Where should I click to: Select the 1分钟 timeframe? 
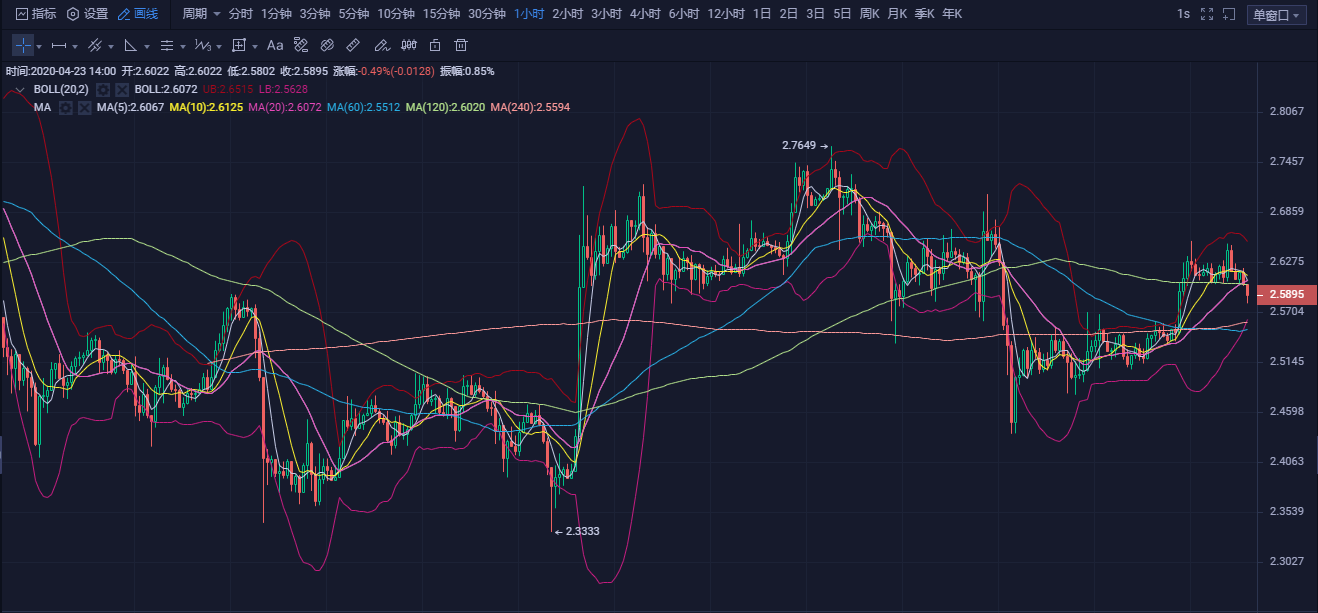click(276, 14)
